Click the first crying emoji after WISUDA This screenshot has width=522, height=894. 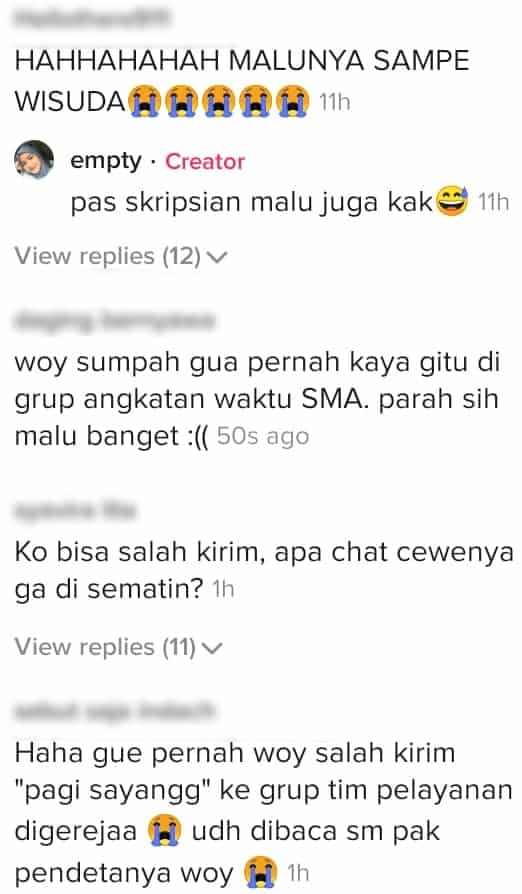[x=144, y=101]
